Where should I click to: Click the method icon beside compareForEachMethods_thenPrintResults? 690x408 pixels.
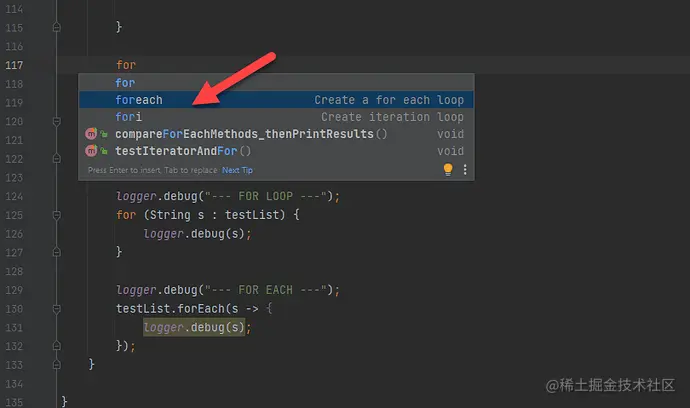pyautogui.click(x=91, y=133)
